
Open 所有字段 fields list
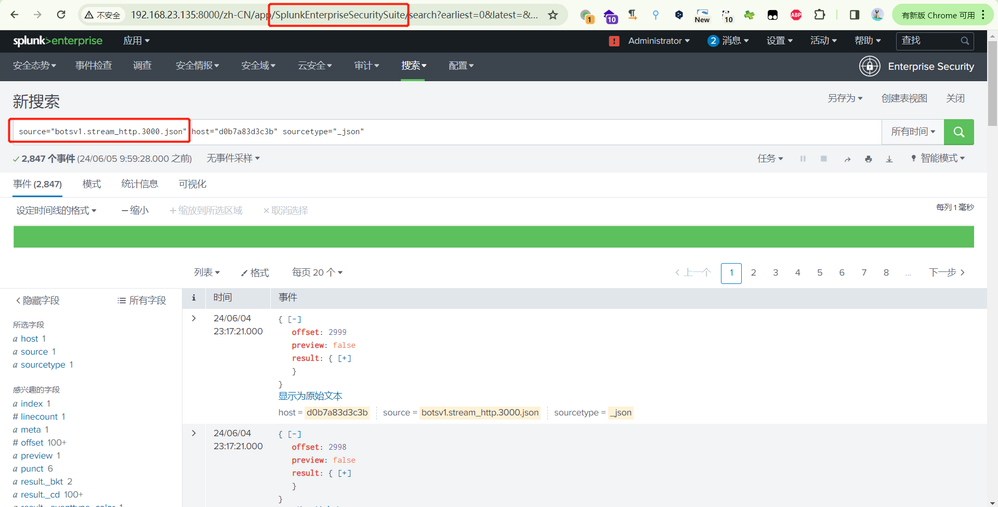(141, 300)
